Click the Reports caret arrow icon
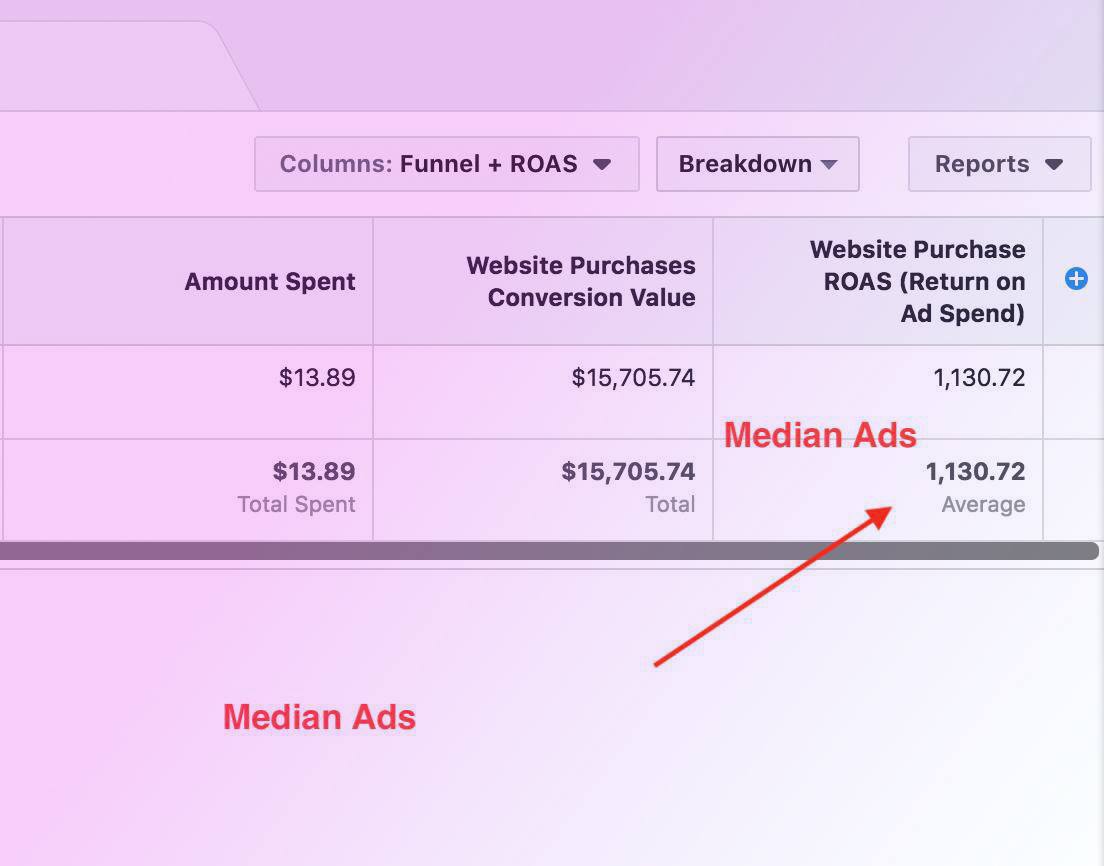The width and height of the screenshot is (1104, 866). point(1053,165)
